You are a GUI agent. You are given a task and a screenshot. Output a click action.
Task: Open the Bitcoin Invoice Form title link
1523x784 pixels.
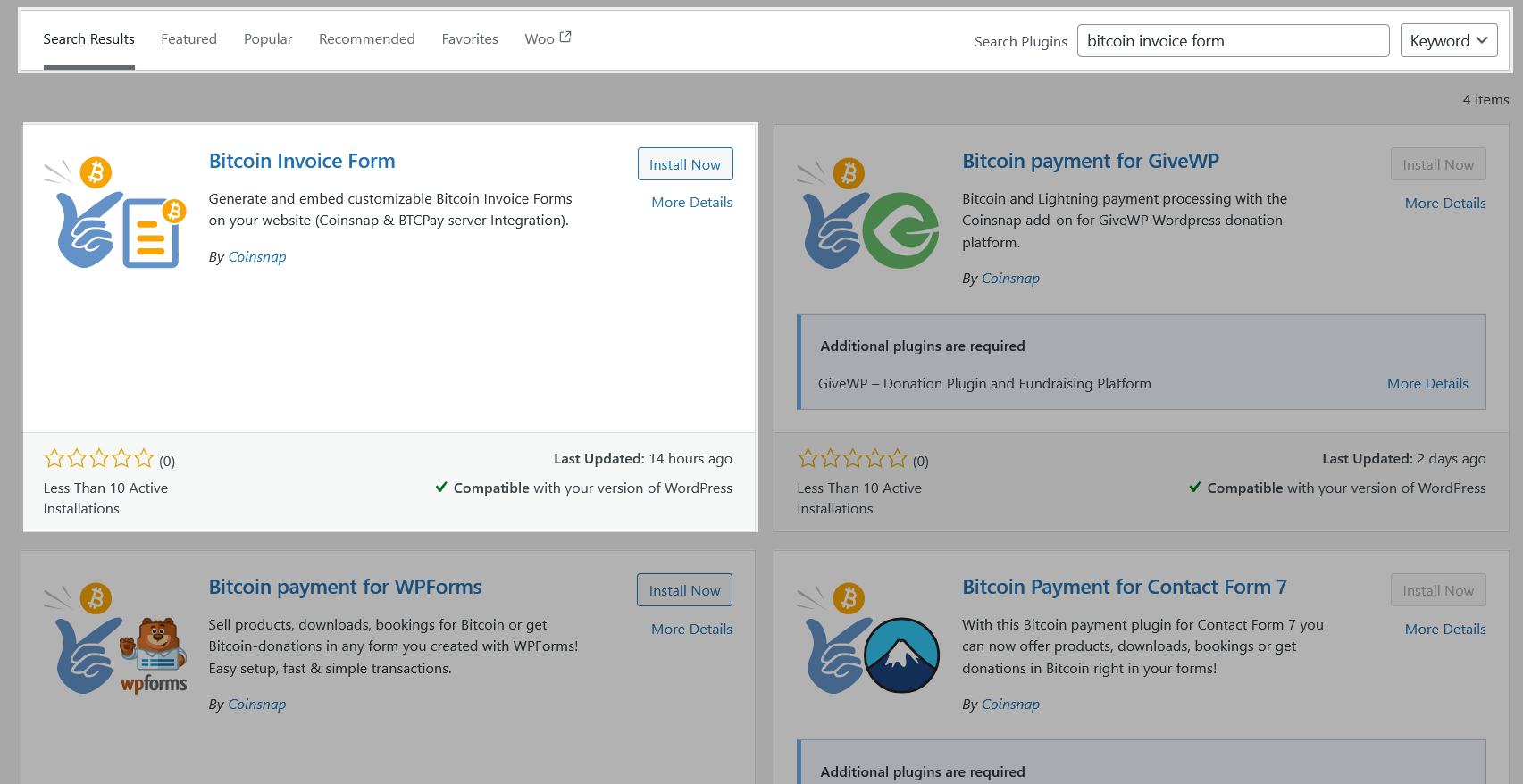(302, 161)
